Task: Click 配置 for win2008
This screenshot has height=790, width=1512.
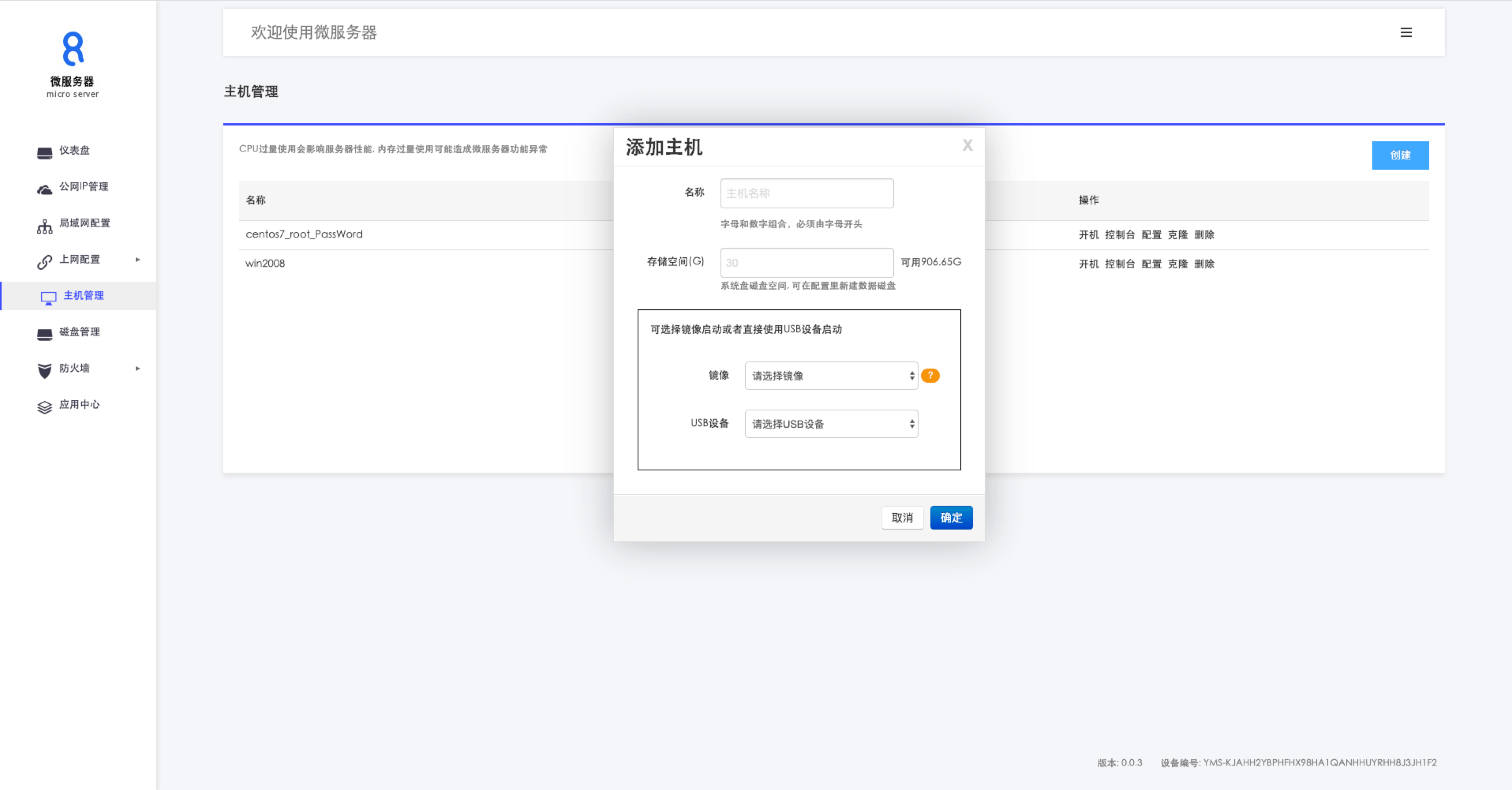Action: (x=1151, y=264)
